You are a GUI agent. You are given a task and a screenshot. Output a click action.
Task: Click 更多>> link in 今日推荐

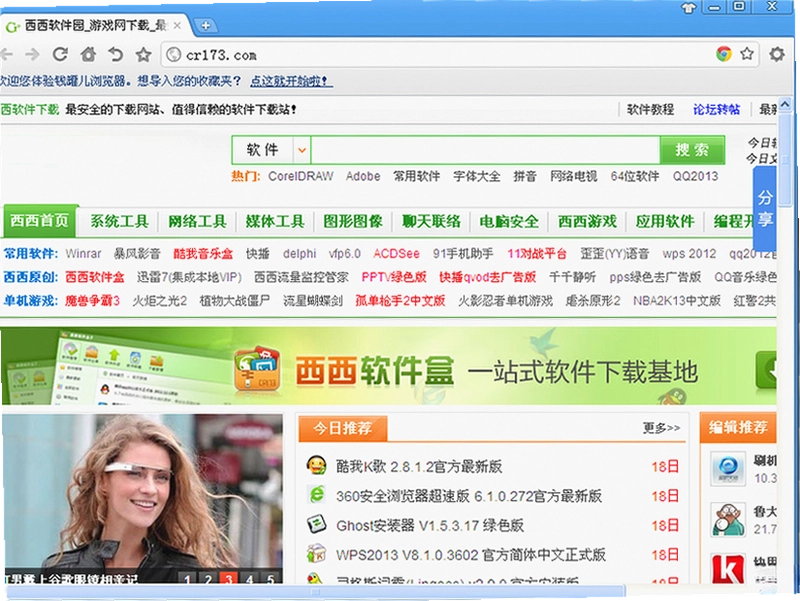pos(661,428)
